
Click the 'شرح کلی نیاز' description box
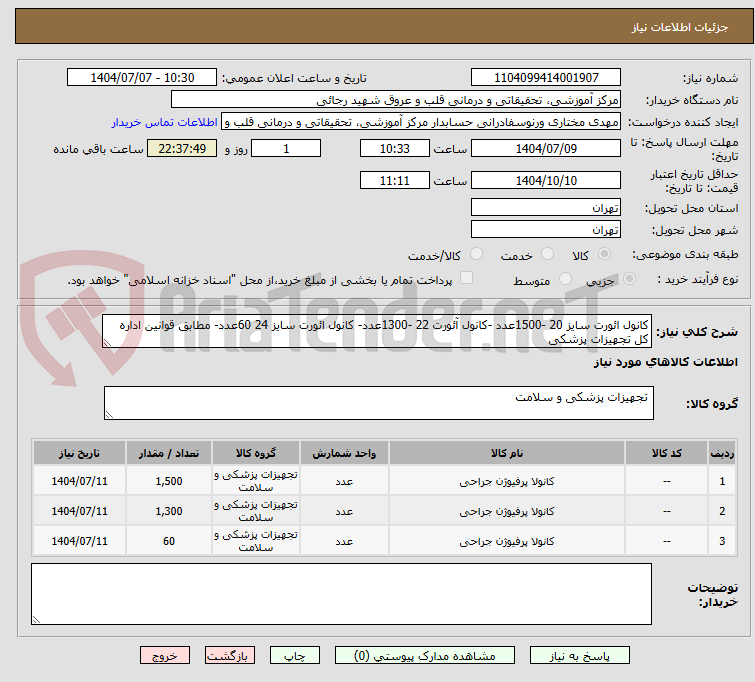click(378, 333)
